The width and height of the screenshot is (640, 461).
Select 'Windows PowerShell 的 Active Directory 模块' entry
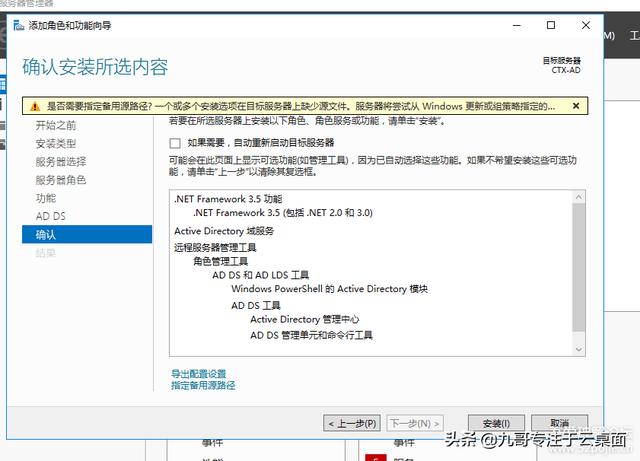tap(329, 289)
